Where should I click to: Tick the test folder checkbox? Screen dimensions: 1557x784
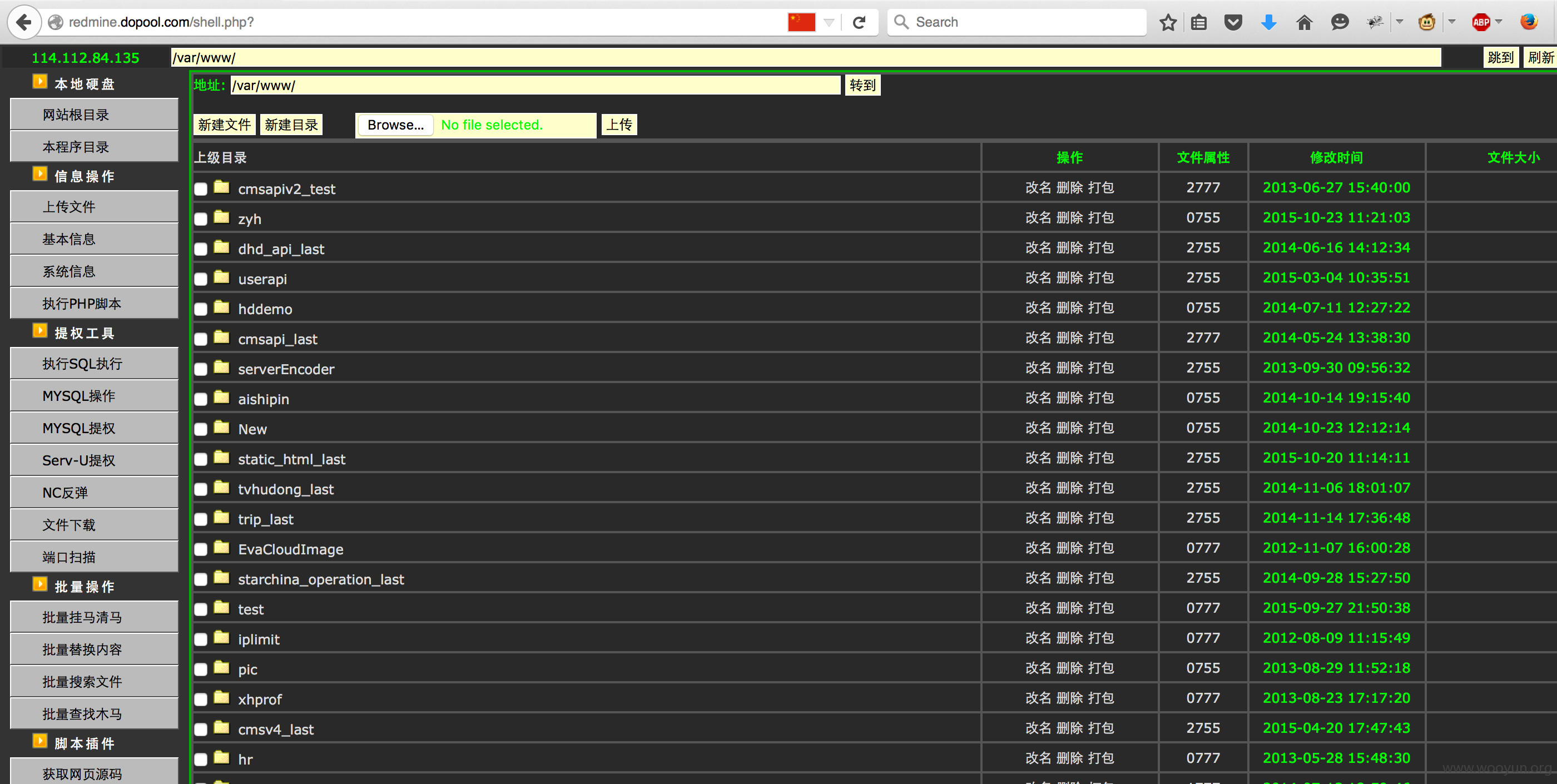(x=201, y=609)
